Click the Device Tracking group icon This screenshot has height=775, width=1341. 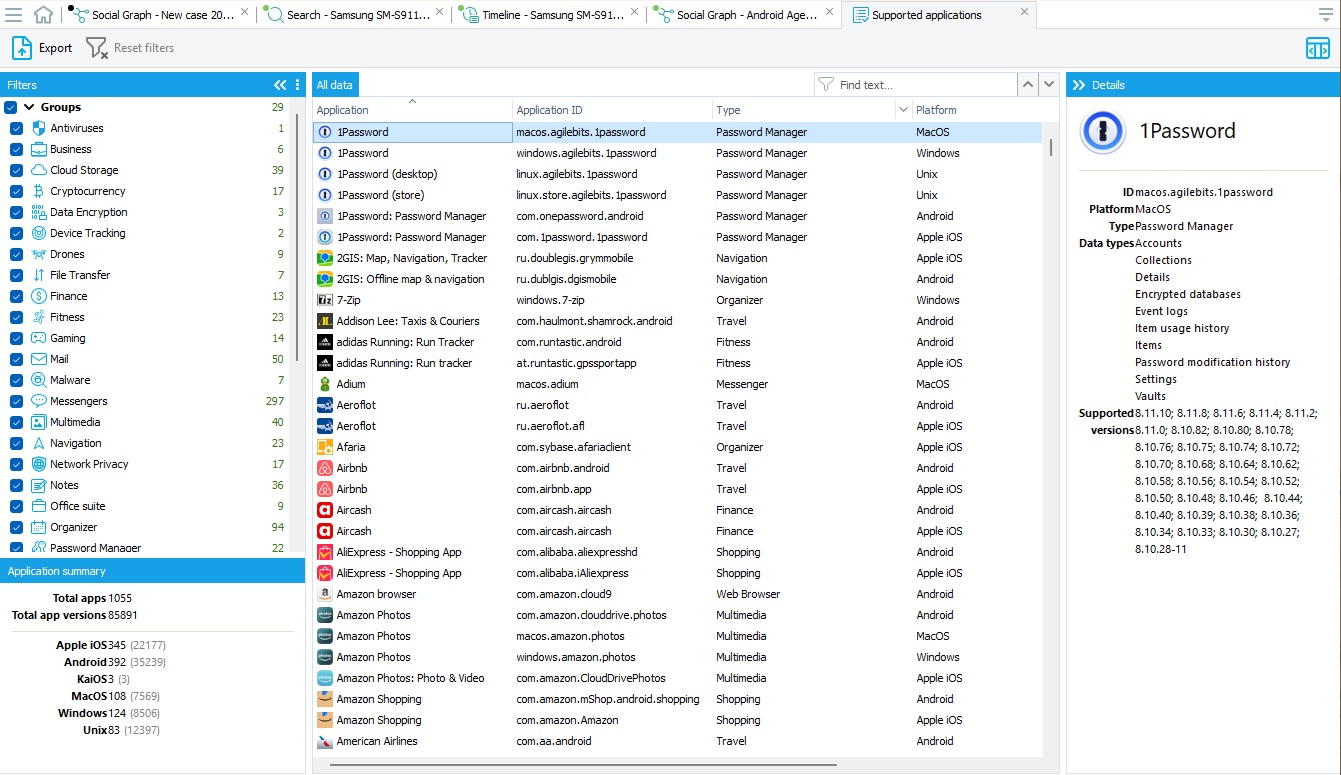coord(39,233)
